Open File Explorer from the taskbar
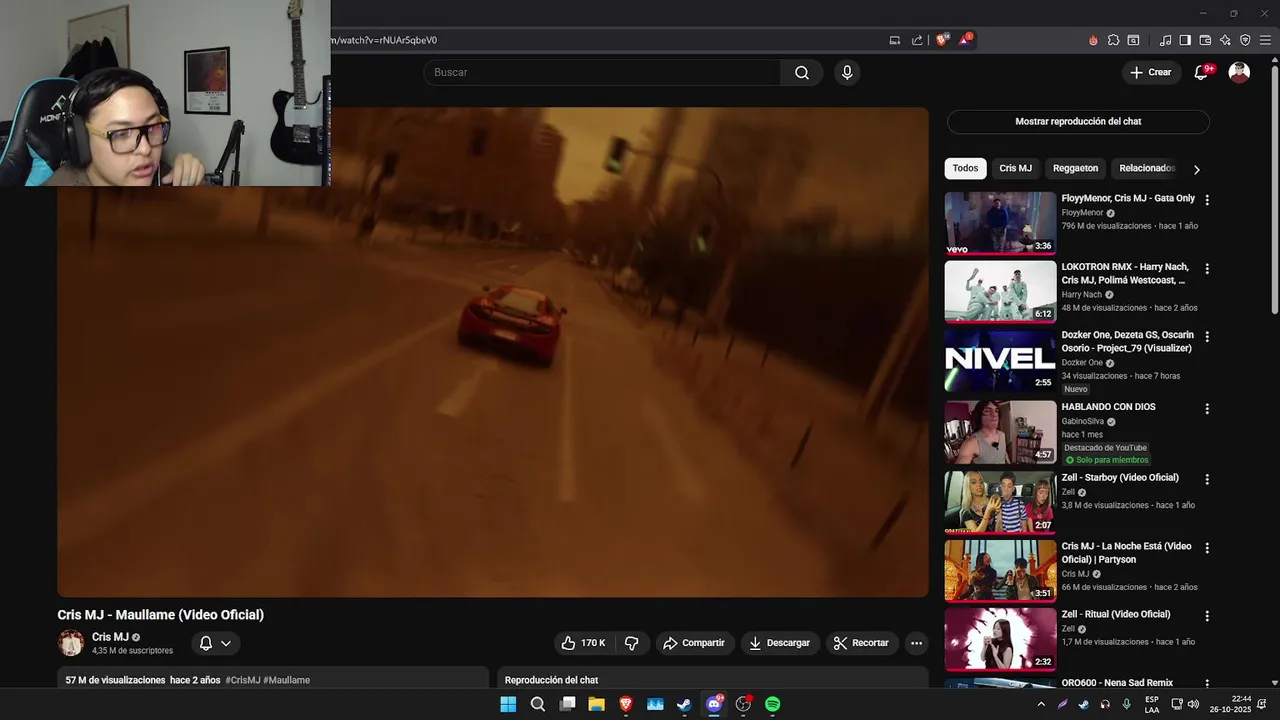The height and width of the screenshot is (720, 1280). point(596,704)
